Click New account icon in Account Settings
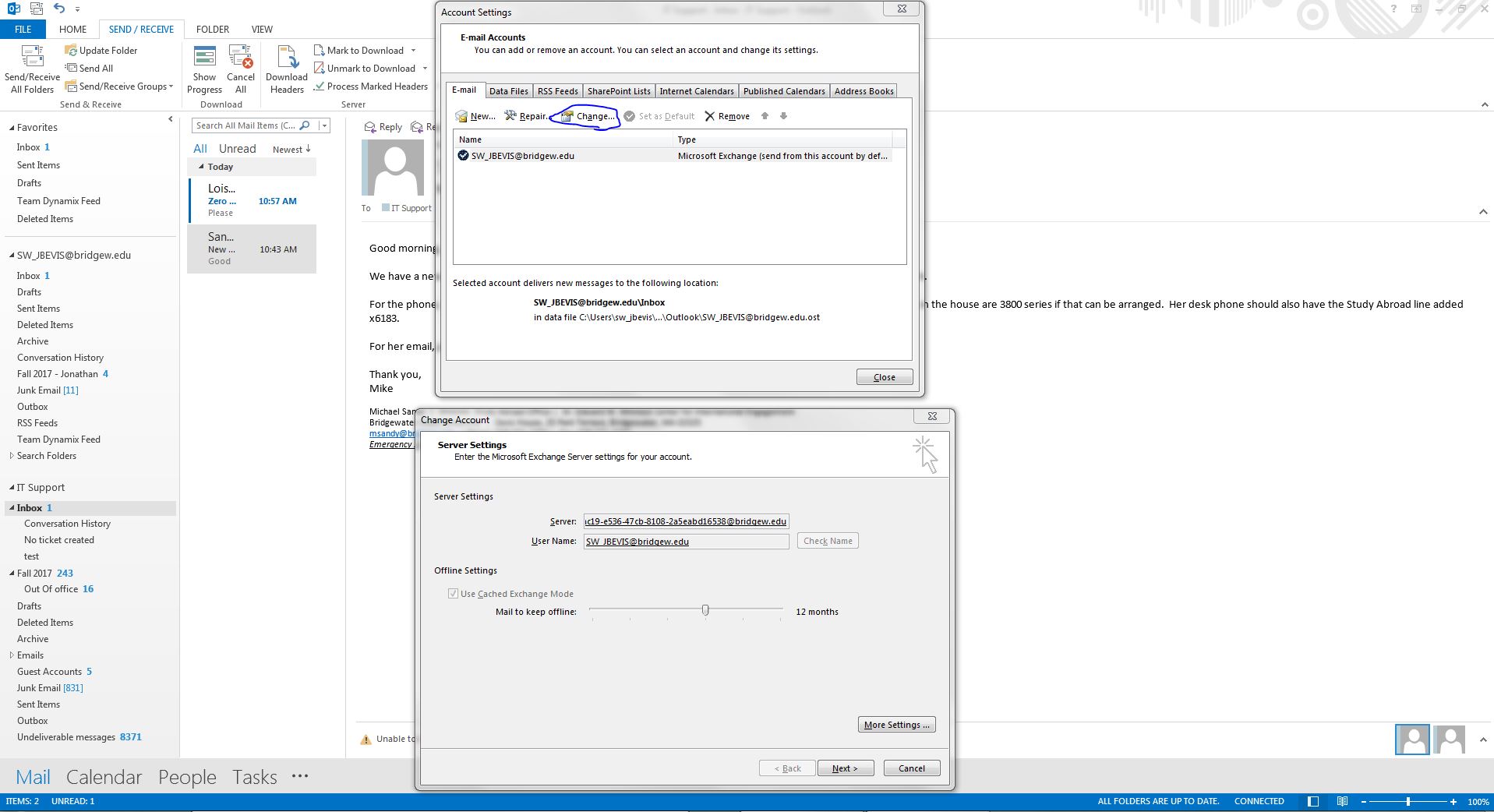 462,116
